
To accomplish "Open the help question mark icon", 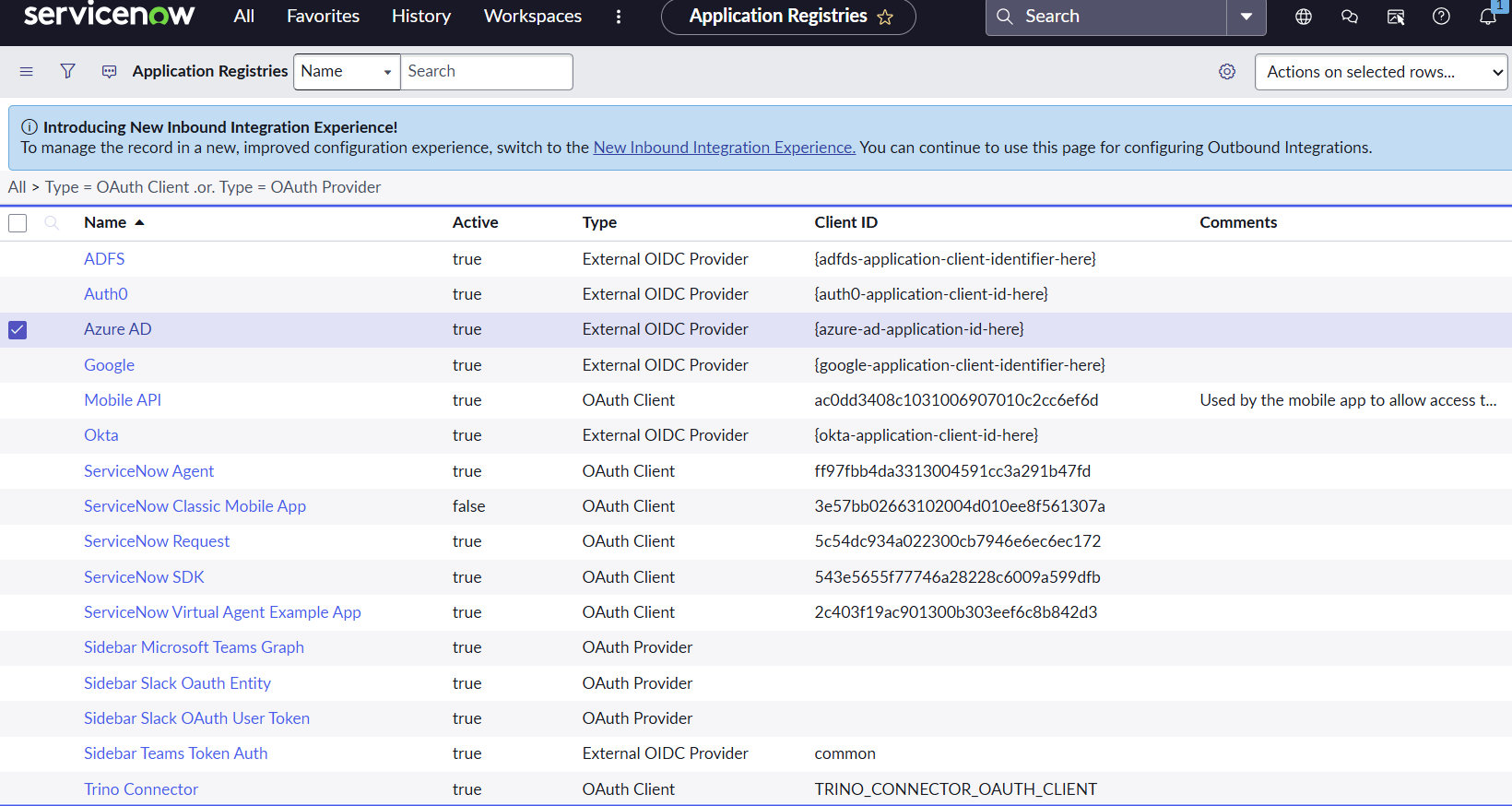I will [x=1441, y=17].
